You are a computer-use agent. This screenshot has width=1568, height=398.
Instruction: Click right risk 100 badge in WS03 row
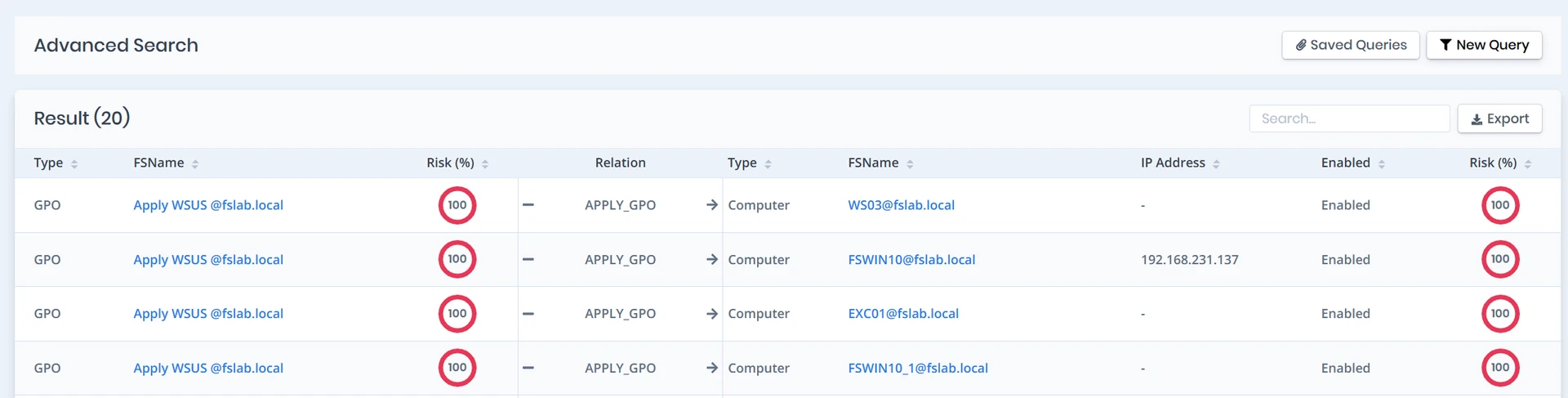pyautogui.click(x=1500, y=205)
